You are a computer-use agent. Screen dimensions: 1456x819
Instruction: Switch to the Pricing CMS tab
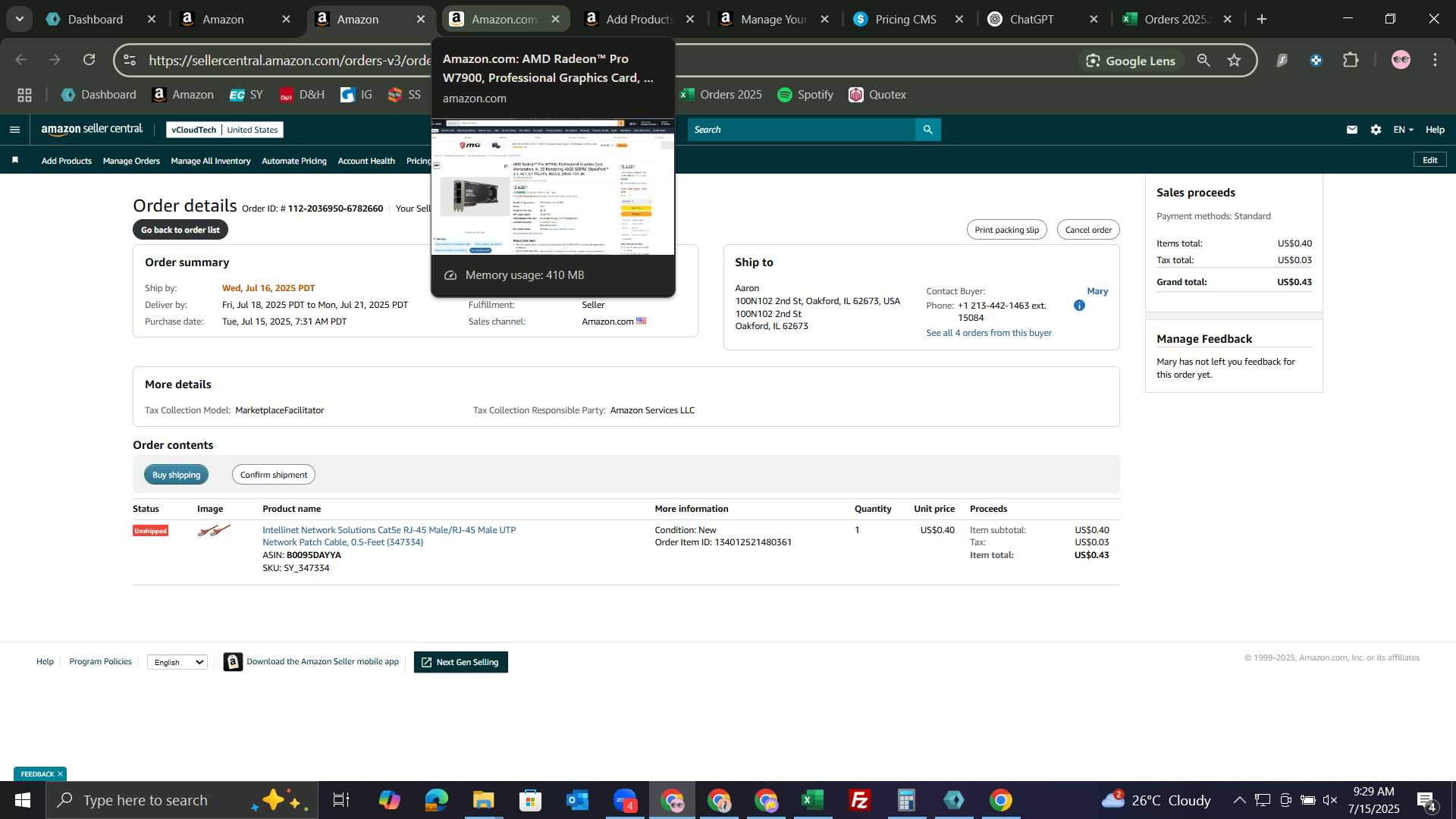click(x=905, y=19)
